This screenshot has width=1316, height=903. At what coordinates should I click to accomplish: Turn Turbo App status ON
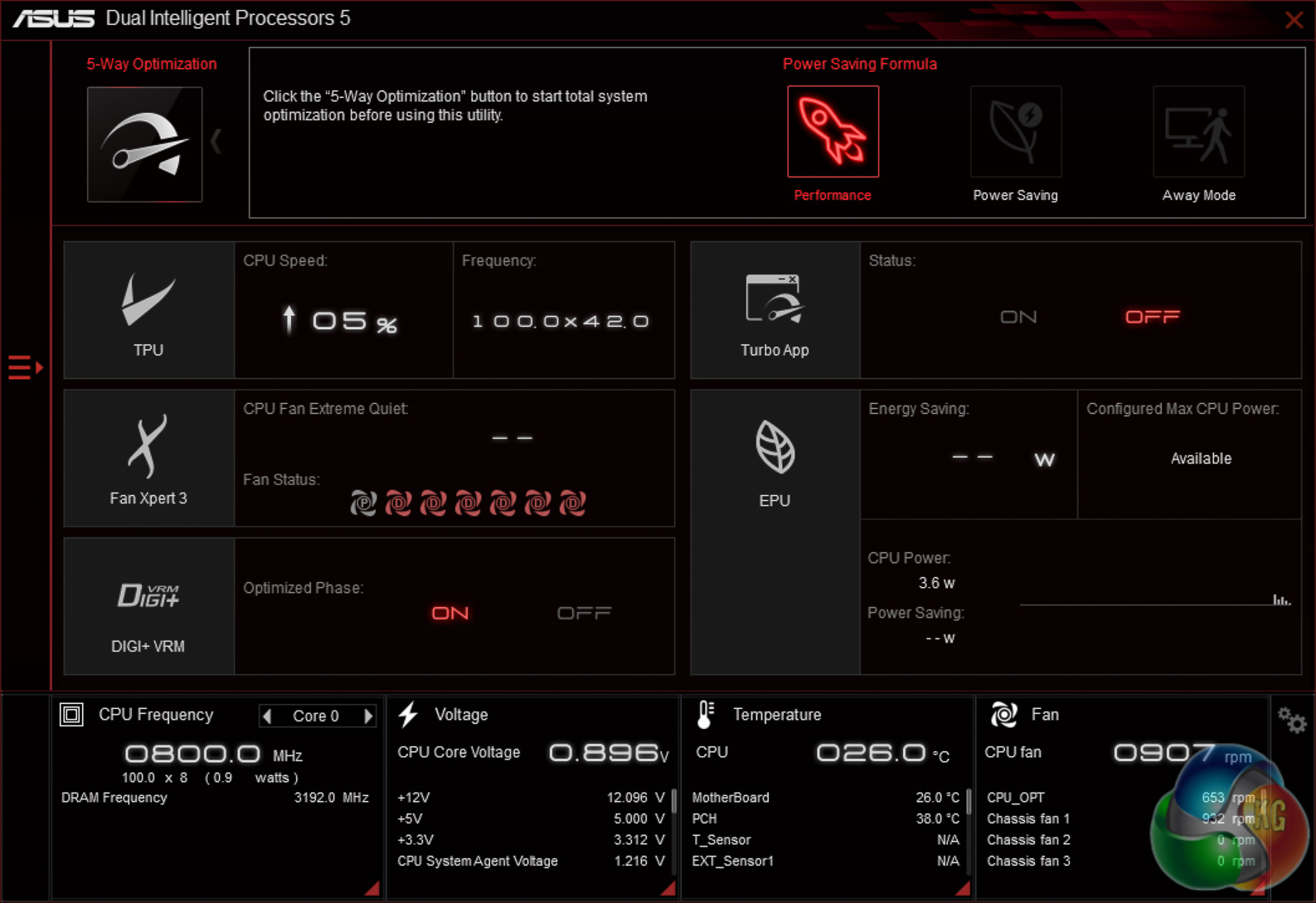coord(1018,317)
